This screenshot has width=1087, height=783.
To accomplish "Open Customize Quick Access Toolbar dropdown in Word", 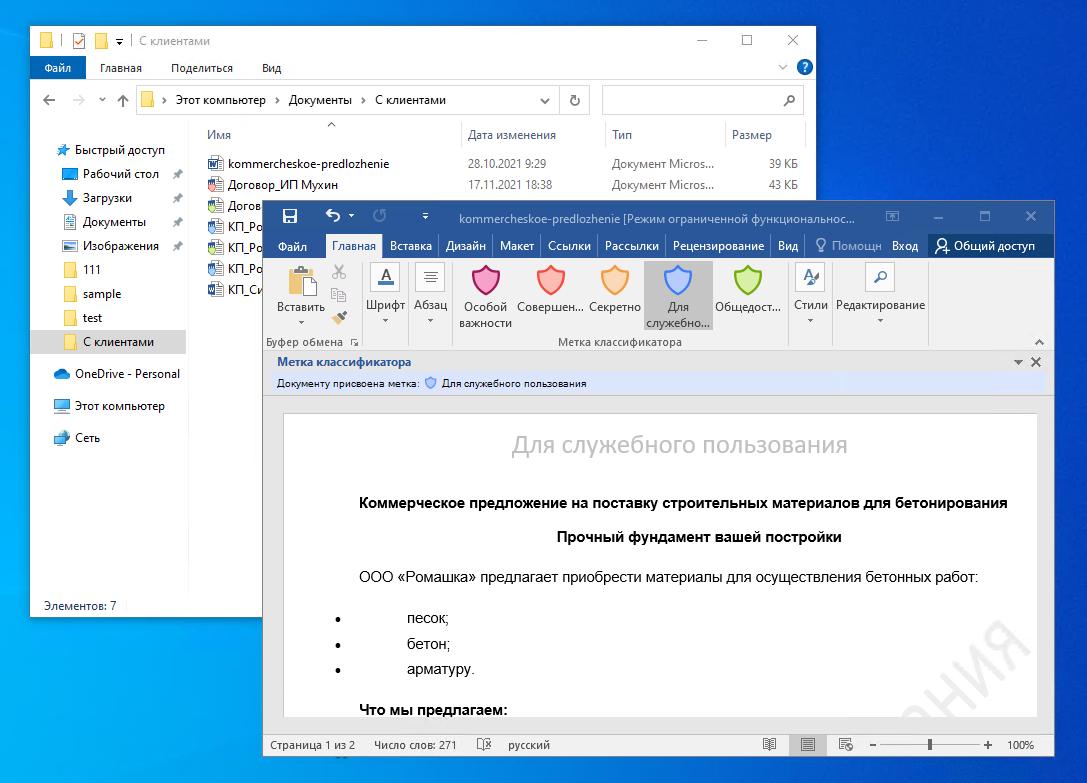I will 425,216.
